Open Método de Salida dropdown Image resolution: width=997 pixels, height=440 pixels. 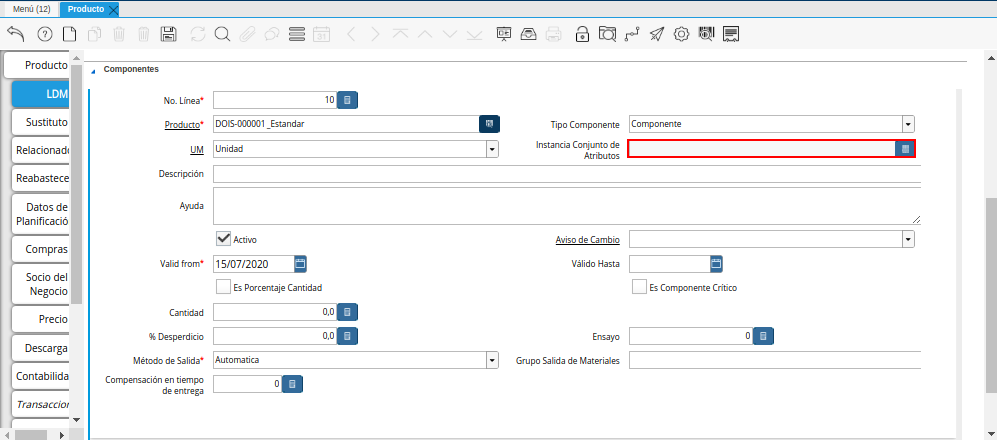pos(492,360)
